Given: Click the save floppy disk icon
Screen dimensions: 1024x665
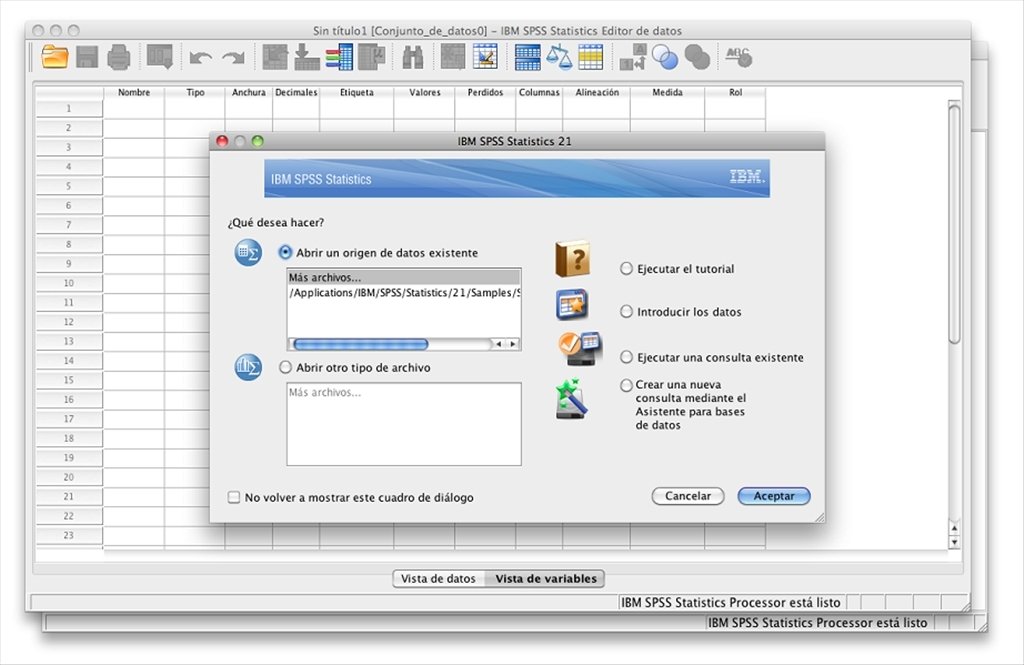Looking at the screenshot, I should pyautogui.click(x=87, y=57).
